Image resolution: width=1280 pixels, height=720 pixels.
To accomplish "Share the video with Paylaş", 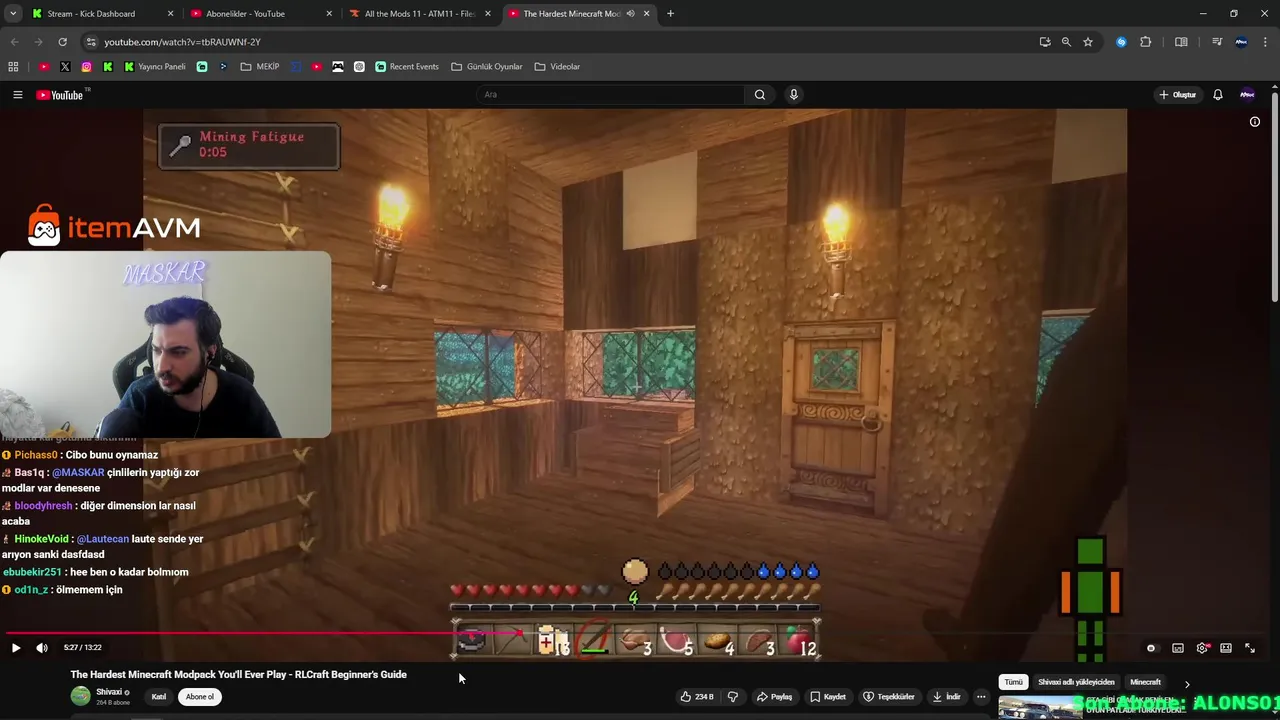I will 775,697.
